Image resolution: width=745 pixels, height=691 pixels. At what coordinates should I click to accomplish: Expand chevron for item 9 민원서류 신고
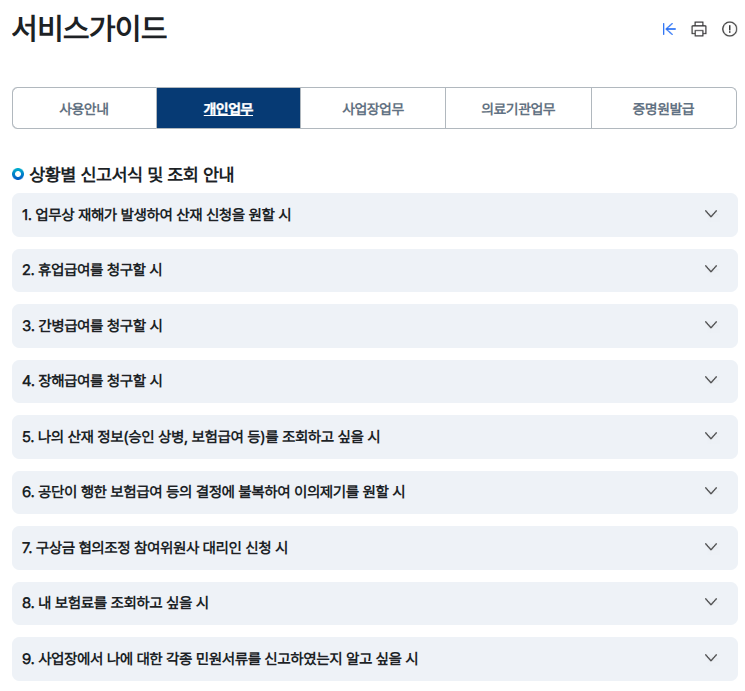pos(711,658)
